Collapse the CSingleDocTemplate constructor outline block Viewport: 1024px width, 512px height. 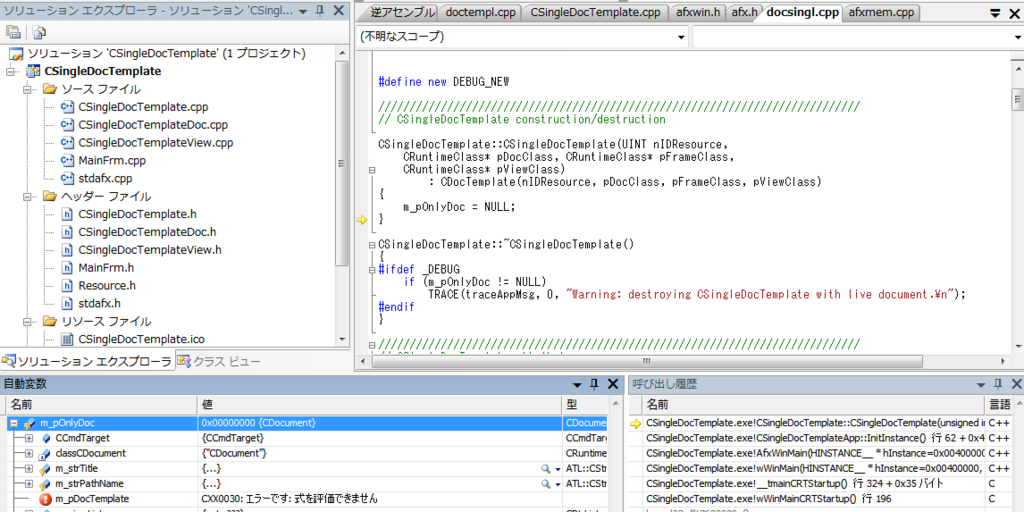coord(372,169)
